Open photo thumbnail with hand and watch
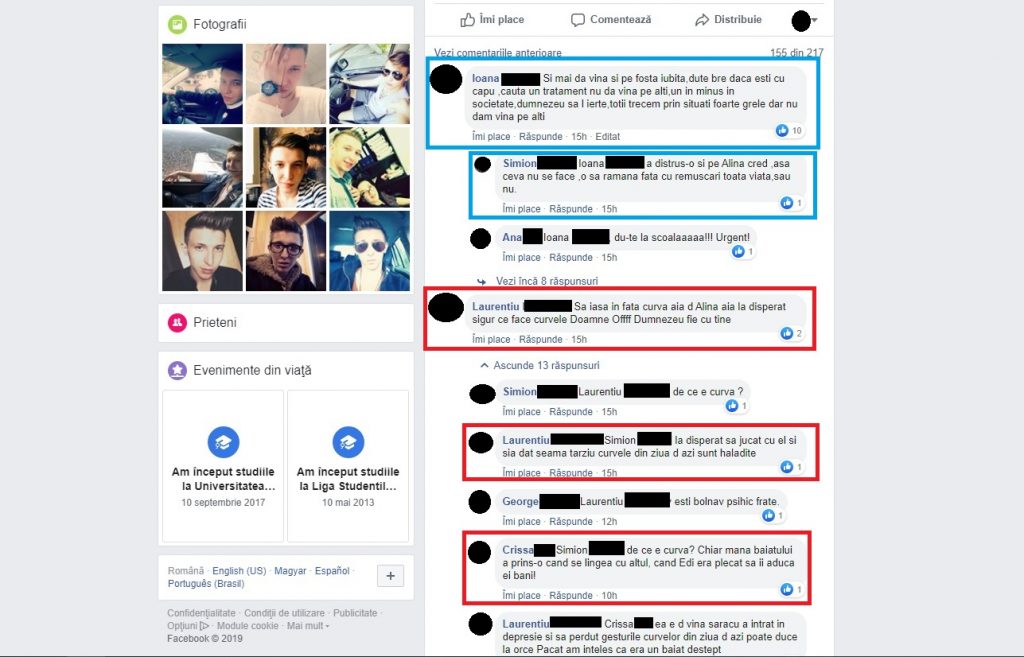This screenshot has width=1024, height=657. [x=286, y=84]
